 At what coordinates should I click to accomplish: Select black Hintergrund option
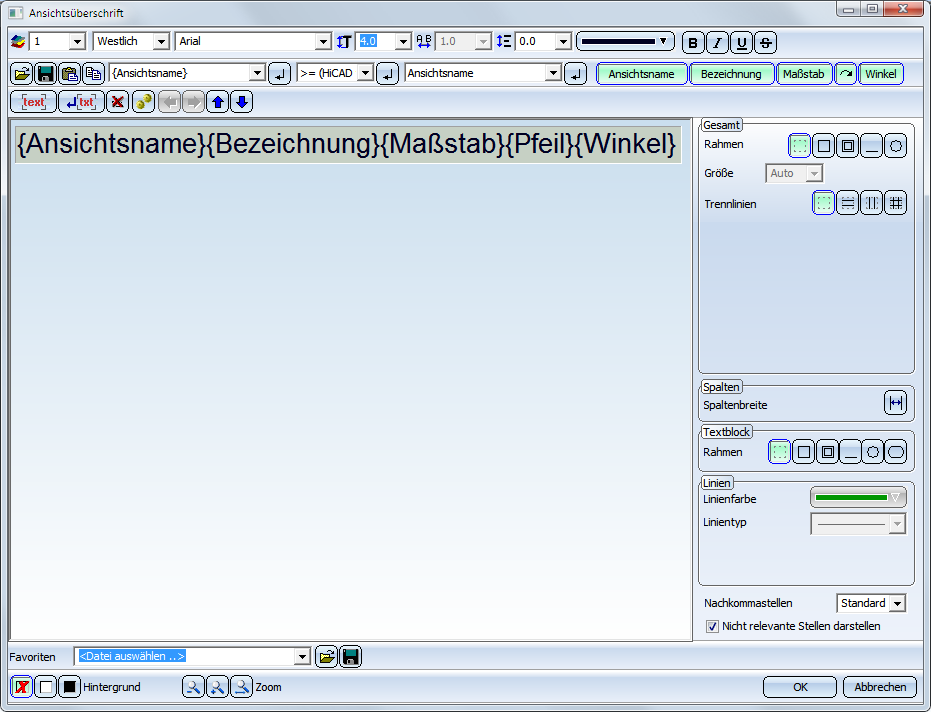coord(69,687)
